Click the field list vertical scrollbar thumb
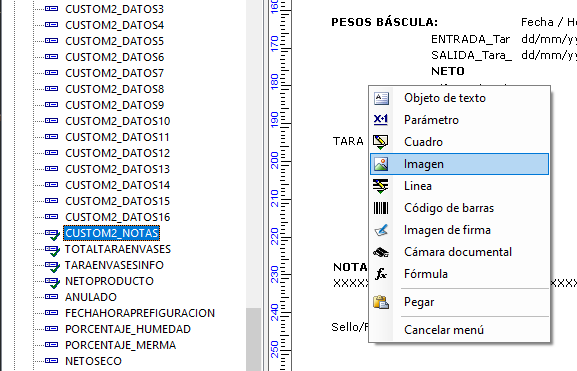Image resolution: width=577 pixels, height=371 pixels. (254, 339)
